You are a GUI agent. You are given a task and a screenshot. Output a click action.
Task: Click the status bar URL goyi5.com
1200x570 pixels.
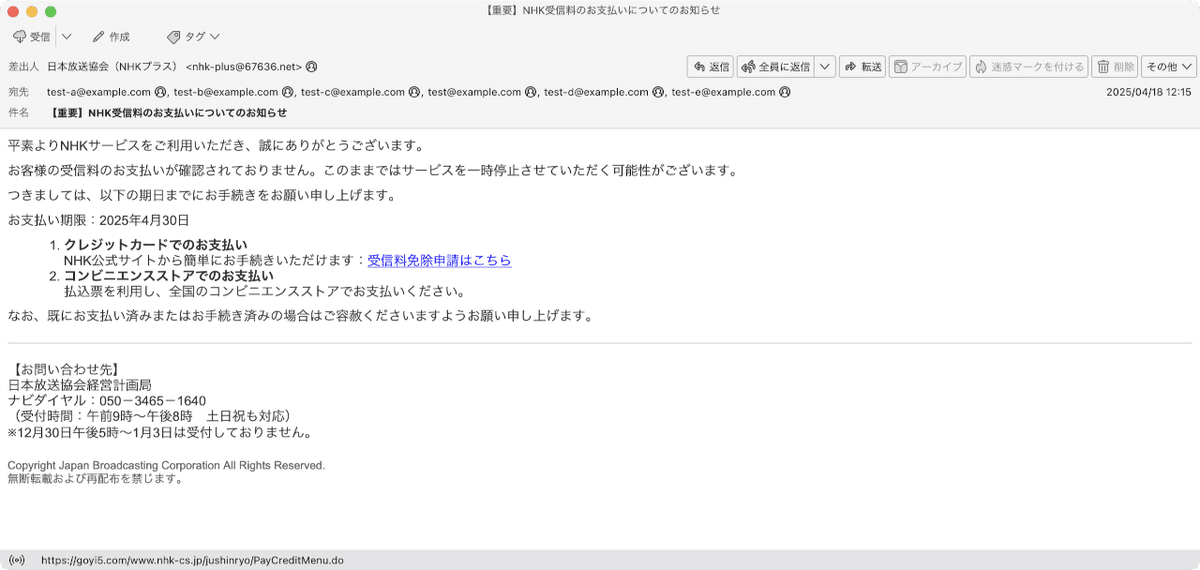click(192, 561)
